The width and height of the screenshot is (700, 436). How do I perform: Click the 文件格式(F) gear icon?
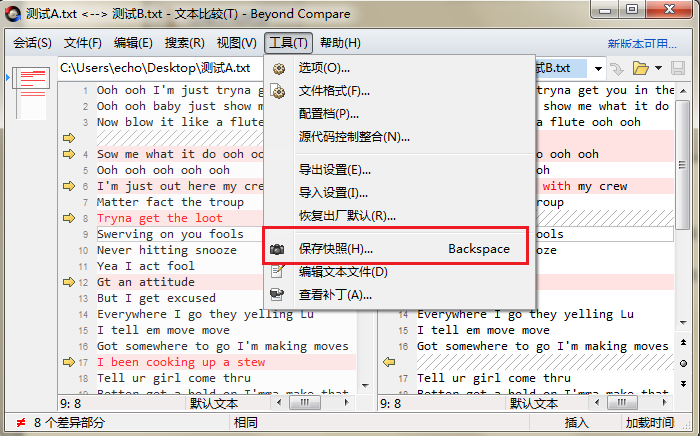click(279, 91)
